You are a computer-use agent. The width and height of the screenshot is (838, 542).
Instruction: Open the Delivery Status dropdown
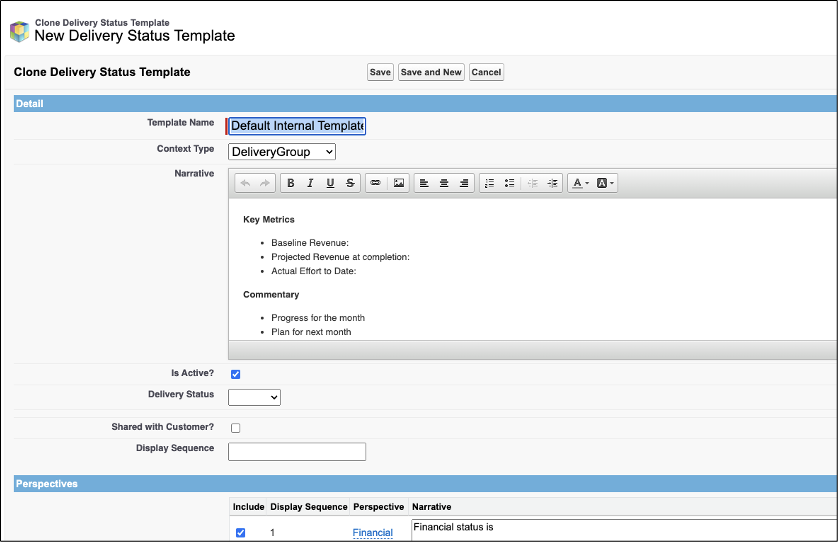coord(254,397)
